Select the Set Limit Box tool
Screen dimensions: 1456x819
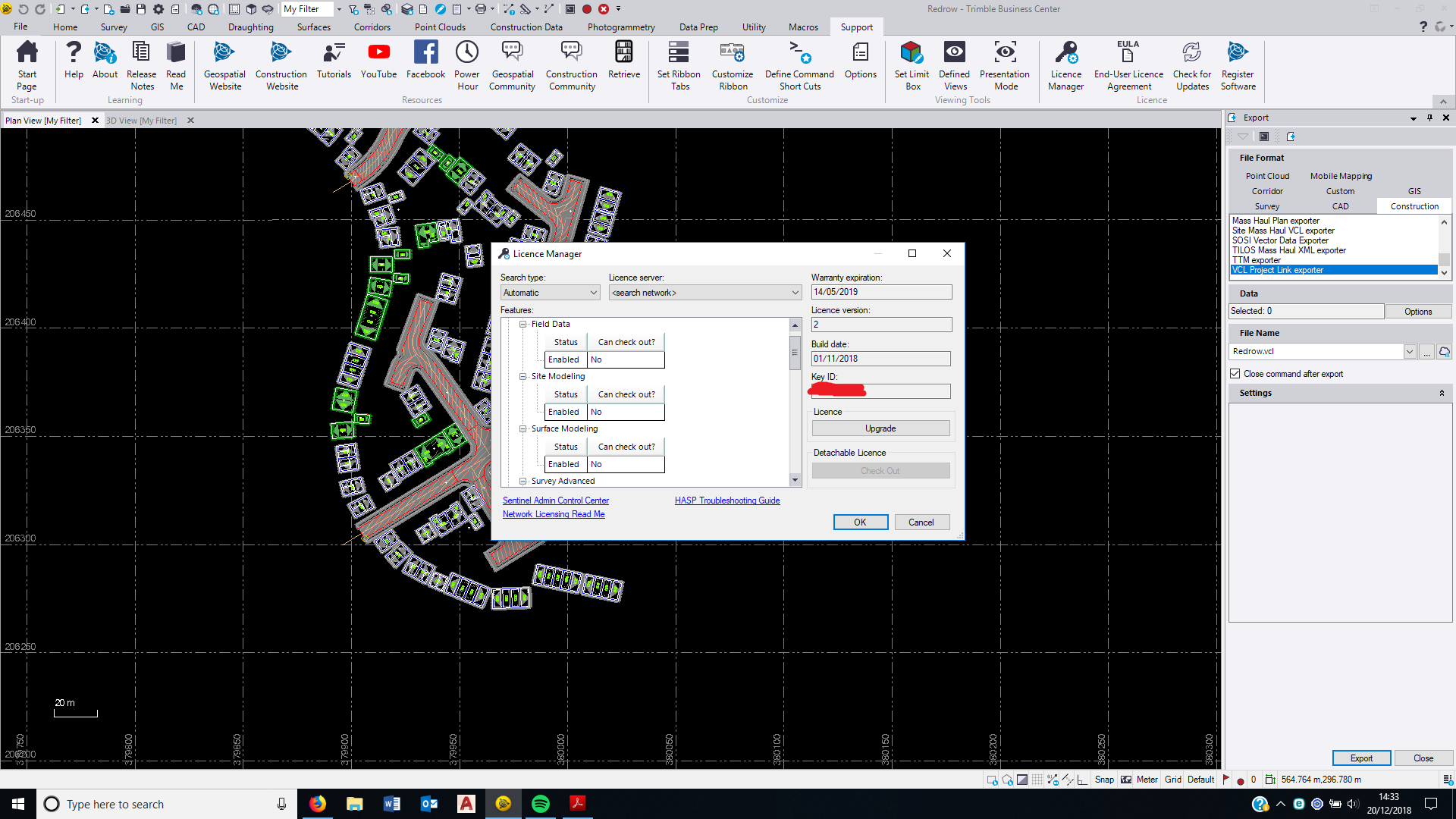(912, 64)
